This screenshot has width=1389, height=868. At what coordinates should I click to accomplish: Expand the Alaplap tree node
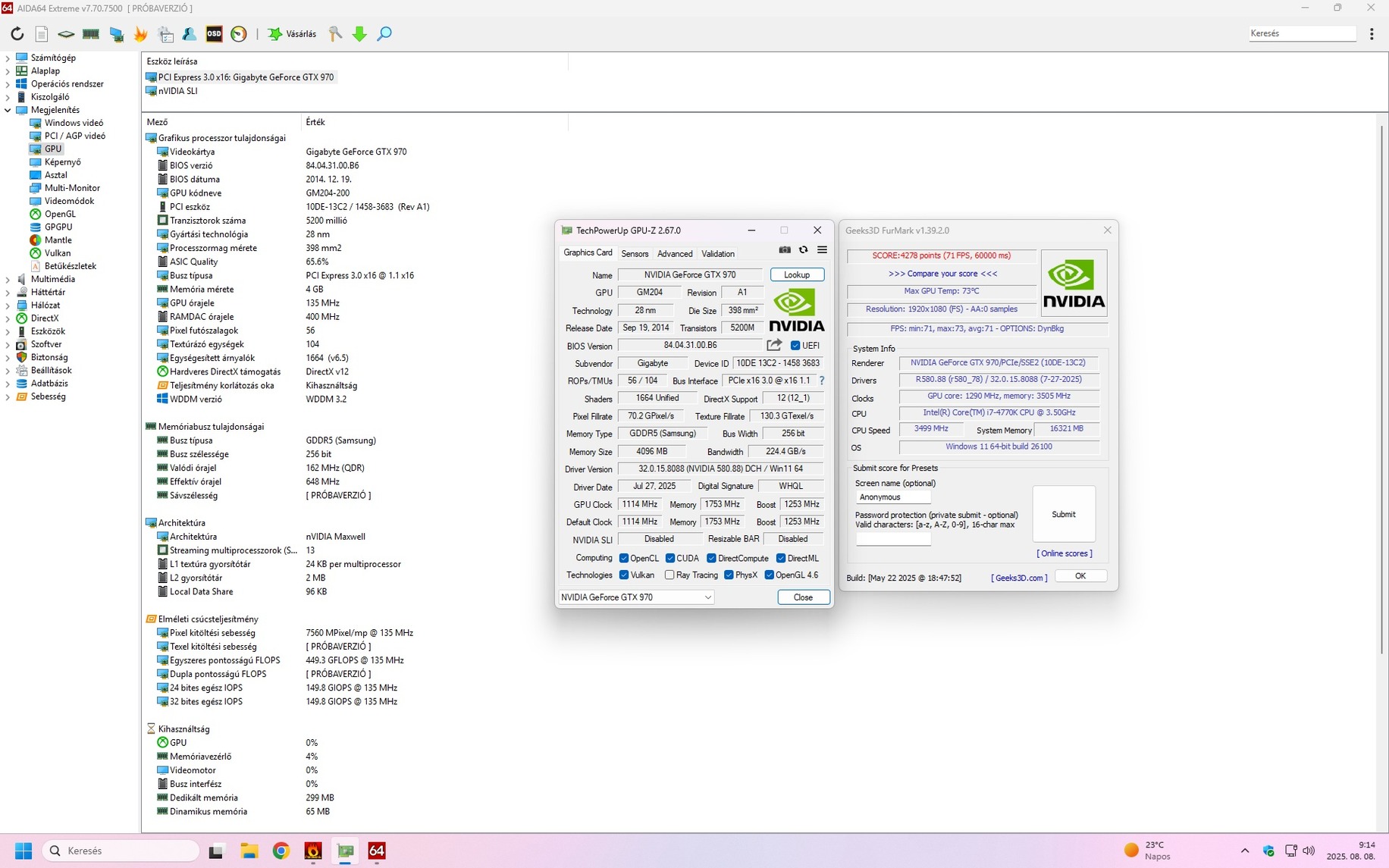click(8, 71)
